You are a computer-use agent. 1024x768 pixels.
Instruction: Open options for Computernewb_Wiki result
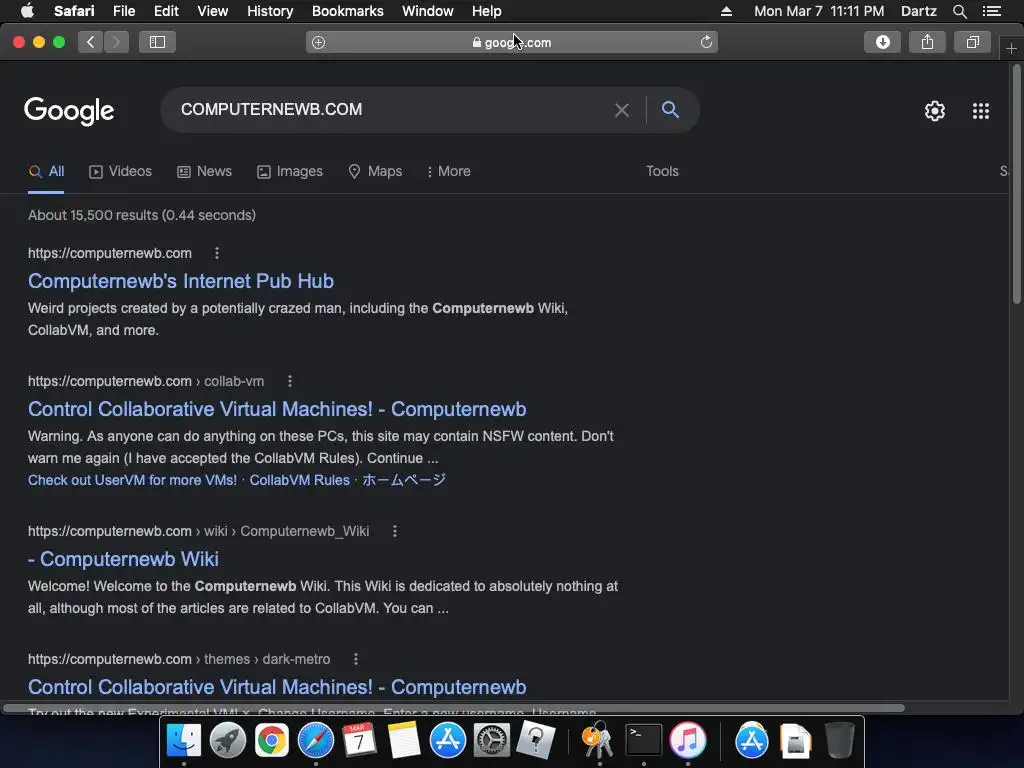click(x=394, y=531)
